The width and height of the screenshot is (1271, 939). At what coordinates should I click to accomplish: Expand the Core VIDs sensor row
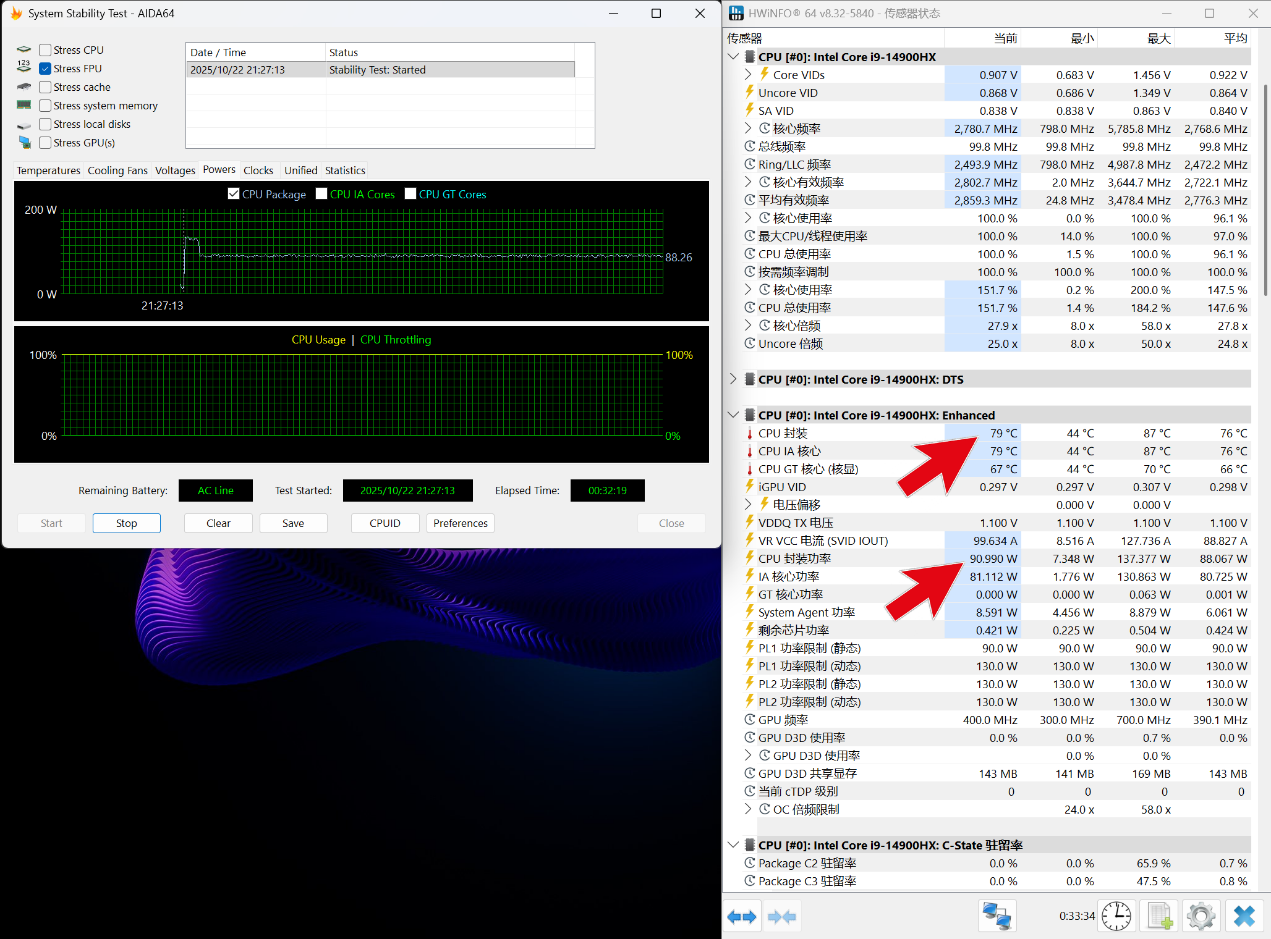click(x=748, y=75)
